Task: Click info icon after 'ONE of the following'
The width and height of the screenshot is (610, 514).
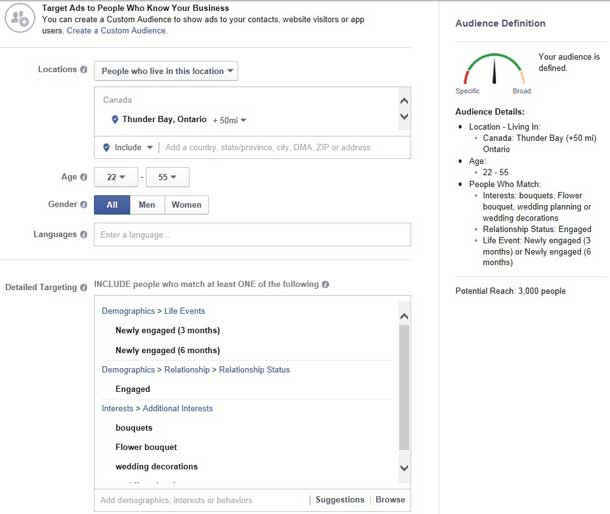Action: [326, 285]
